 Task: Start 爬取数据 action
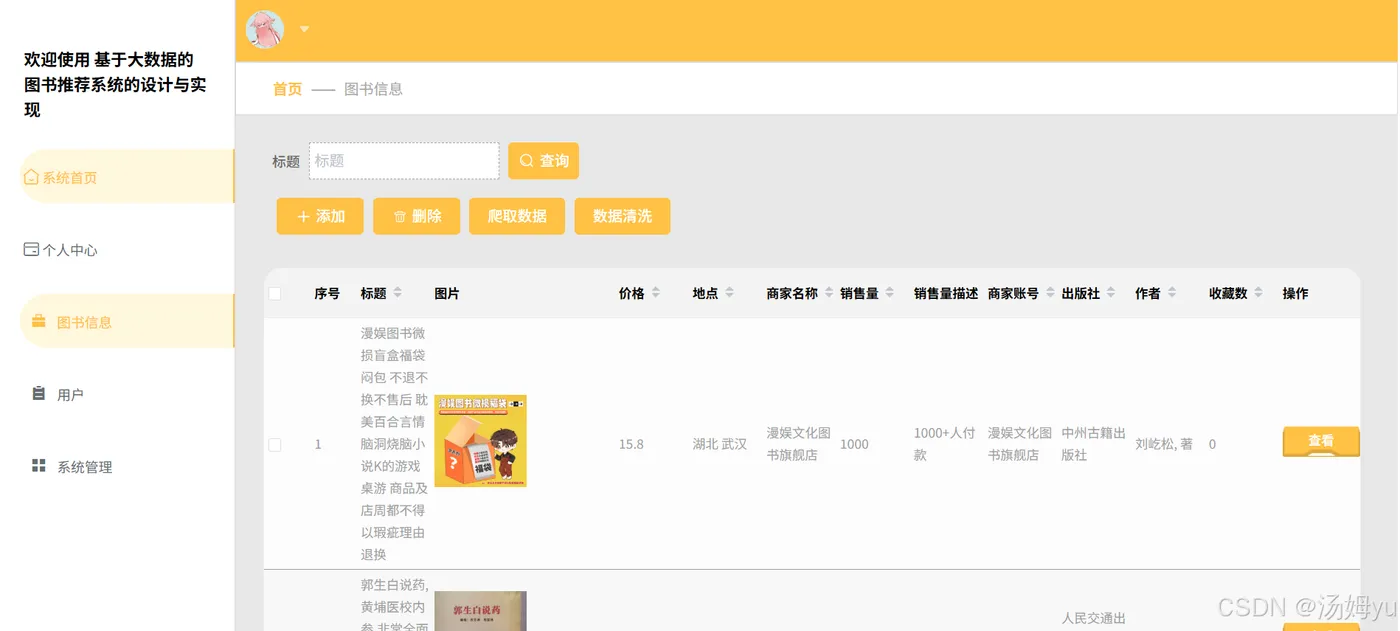(x=517, y=216)
